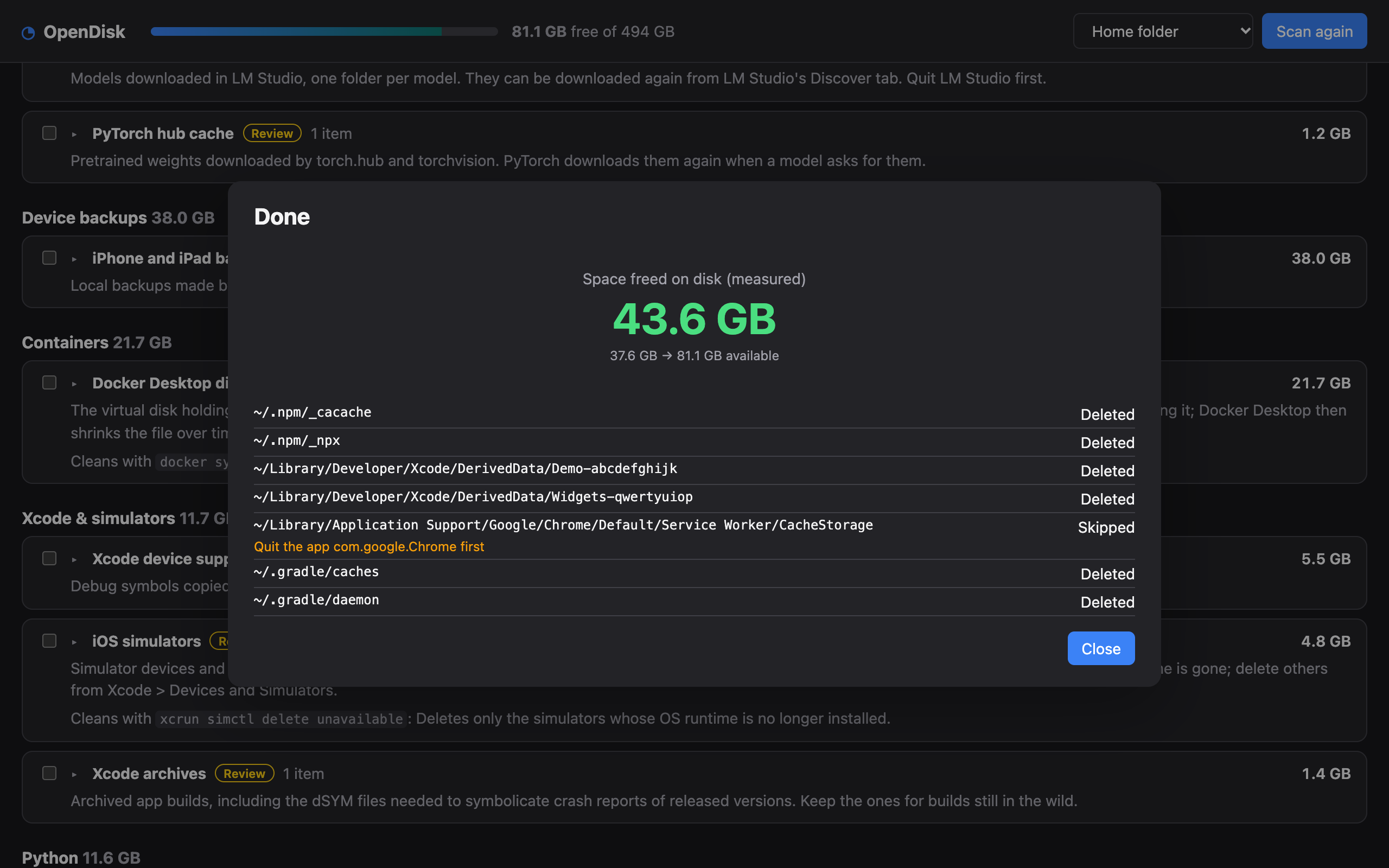The width and height of the screenshot is (1389, 868).
Task: Click the Review badge on PyTorch hub cache
Action: pyautogui.click(x=272, y=133)
